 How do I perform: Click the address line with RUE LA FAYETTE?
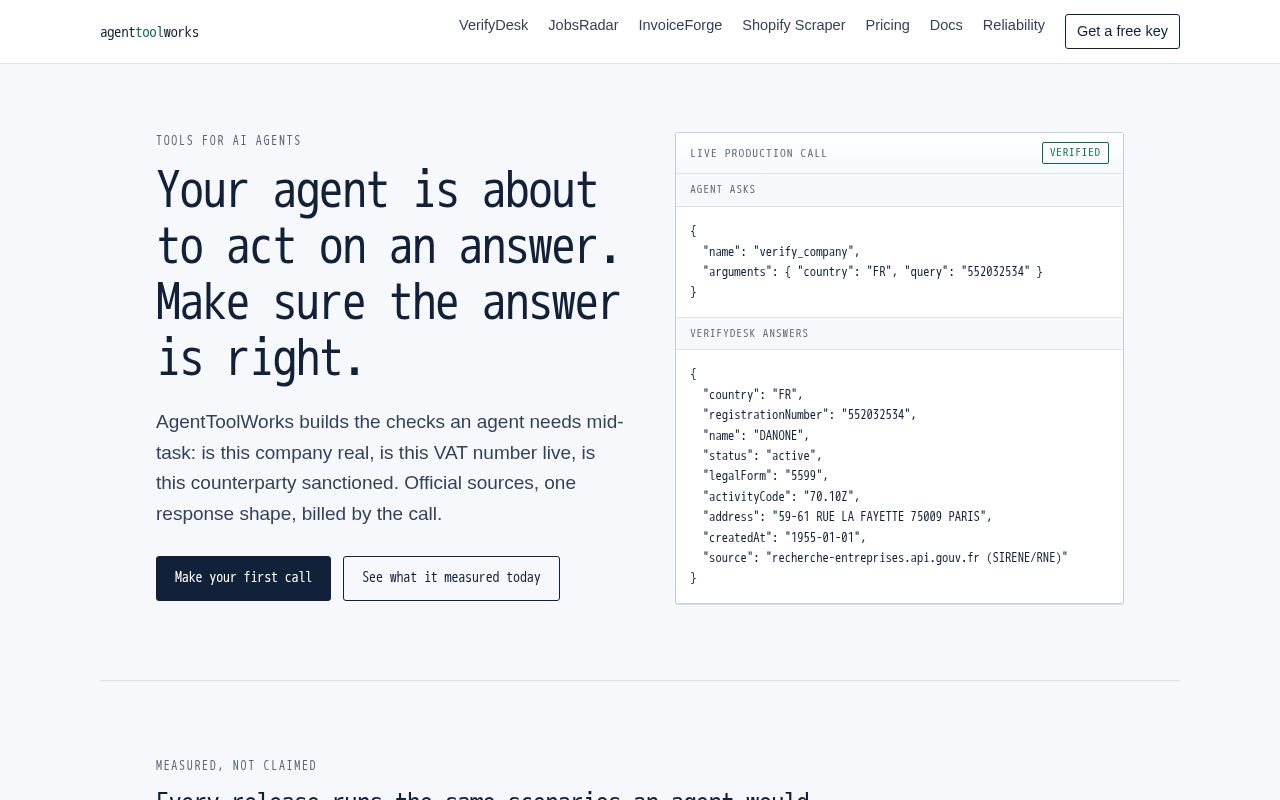pyautogui.click(x=848, y=517)
